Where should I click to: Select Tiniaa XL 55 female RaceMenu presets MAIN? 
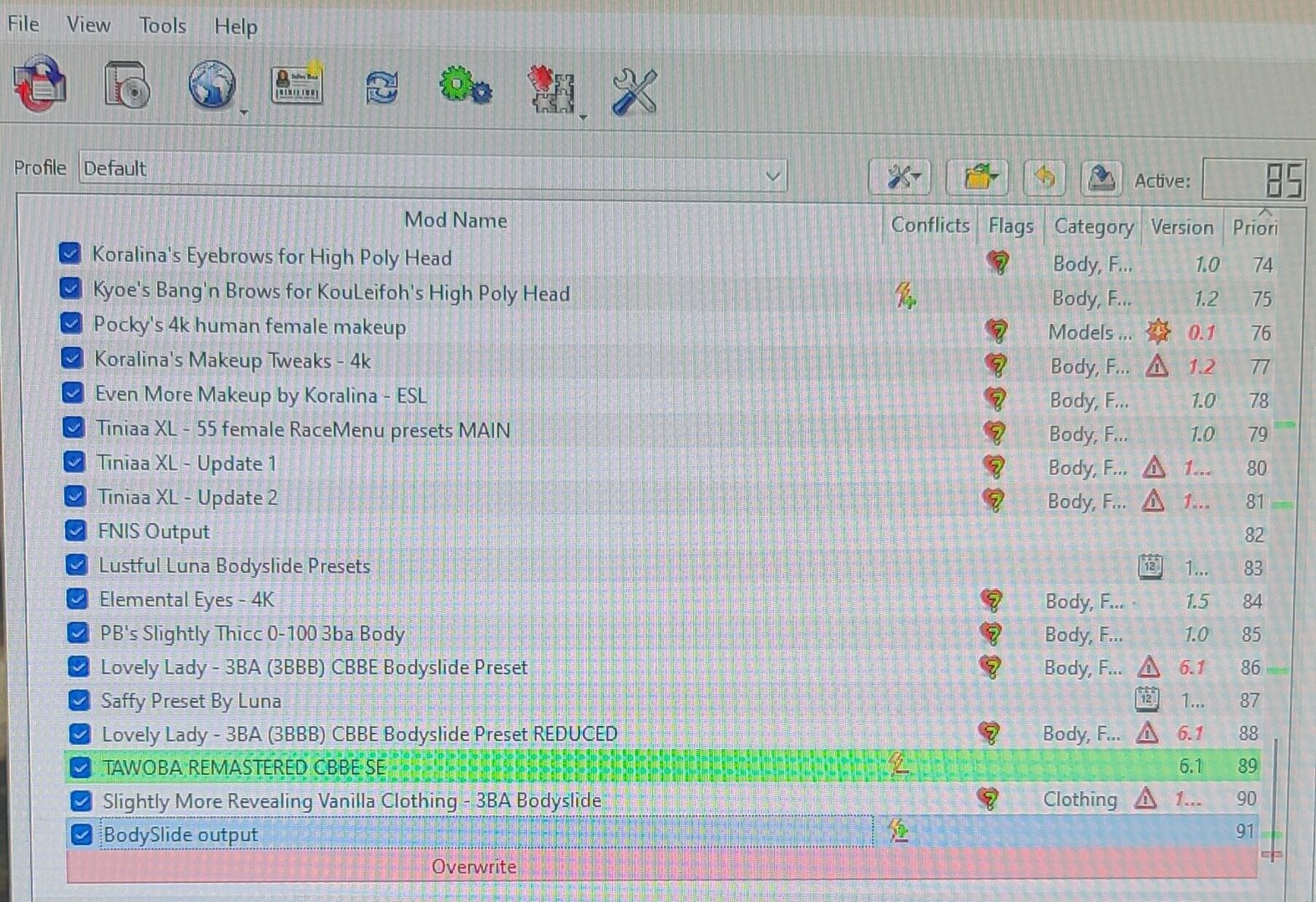coord(303,429)
